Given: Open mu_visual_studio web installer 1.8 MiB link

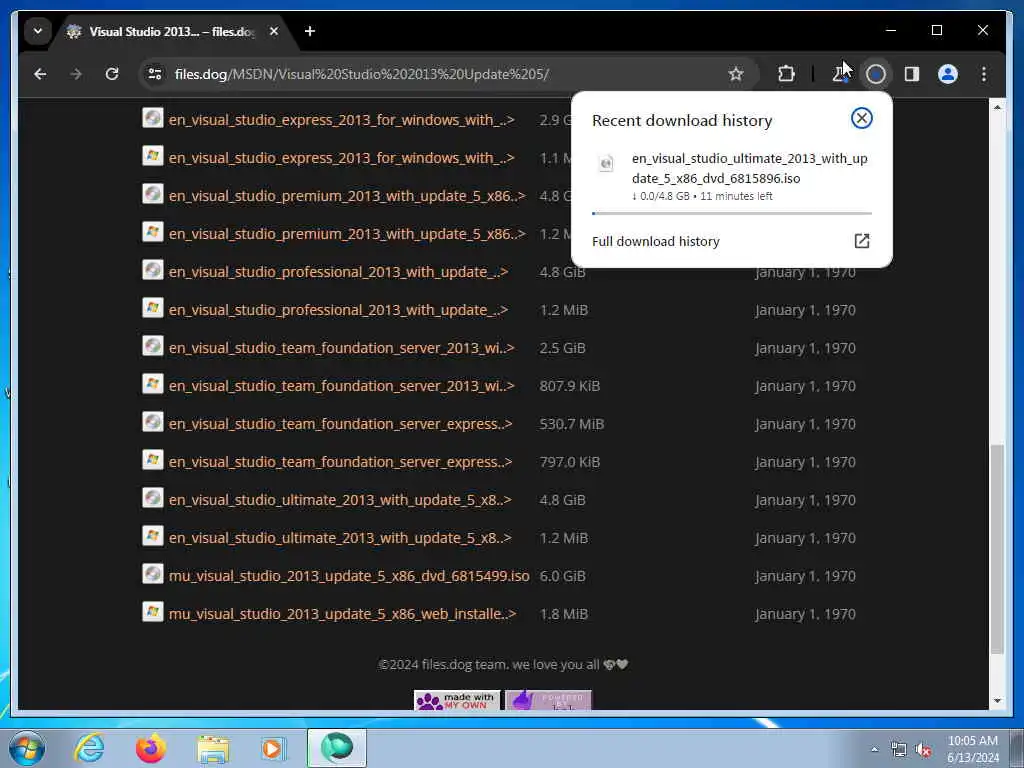Looking at the screenshot, I should tap(342, 614).
